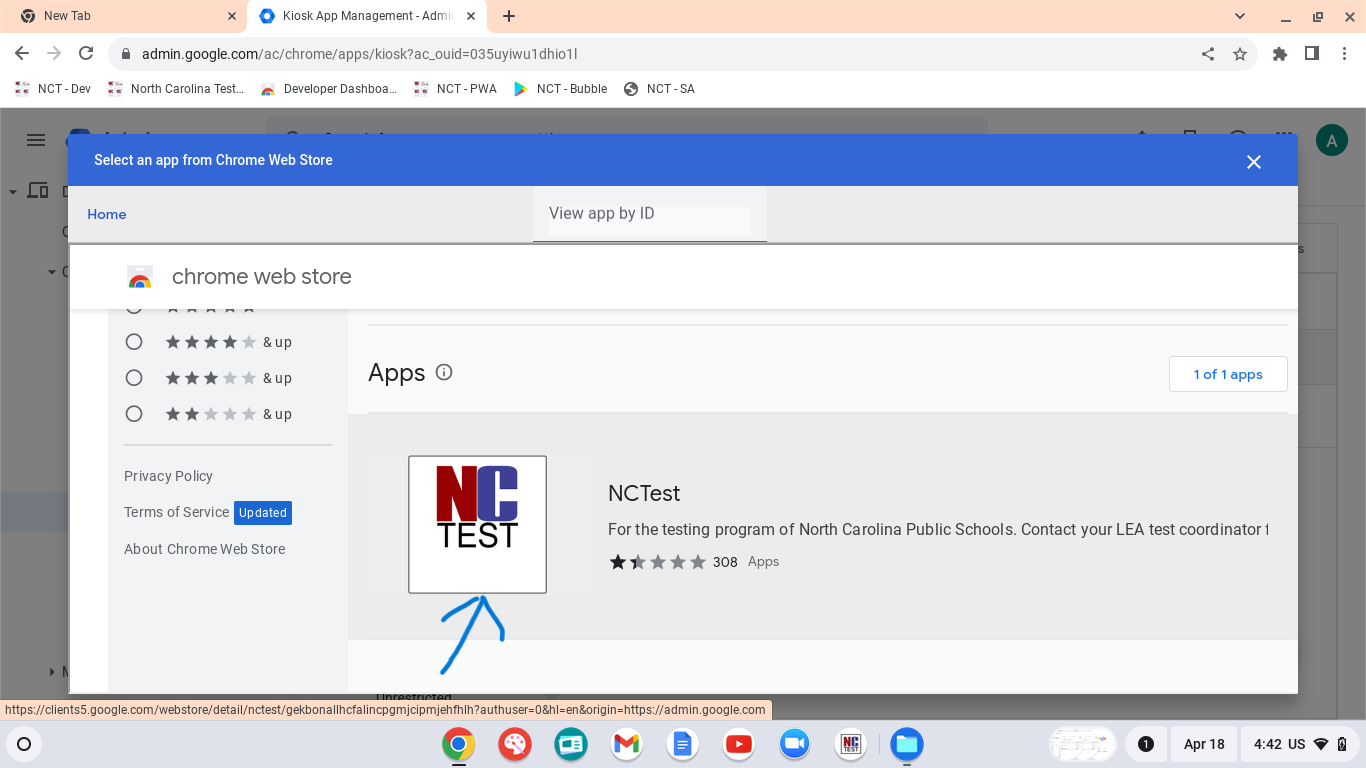The width and height of the screenshot is (1366, 768).
Task: Open Zoom from the shelf
Action: click(x=795, y=744)
